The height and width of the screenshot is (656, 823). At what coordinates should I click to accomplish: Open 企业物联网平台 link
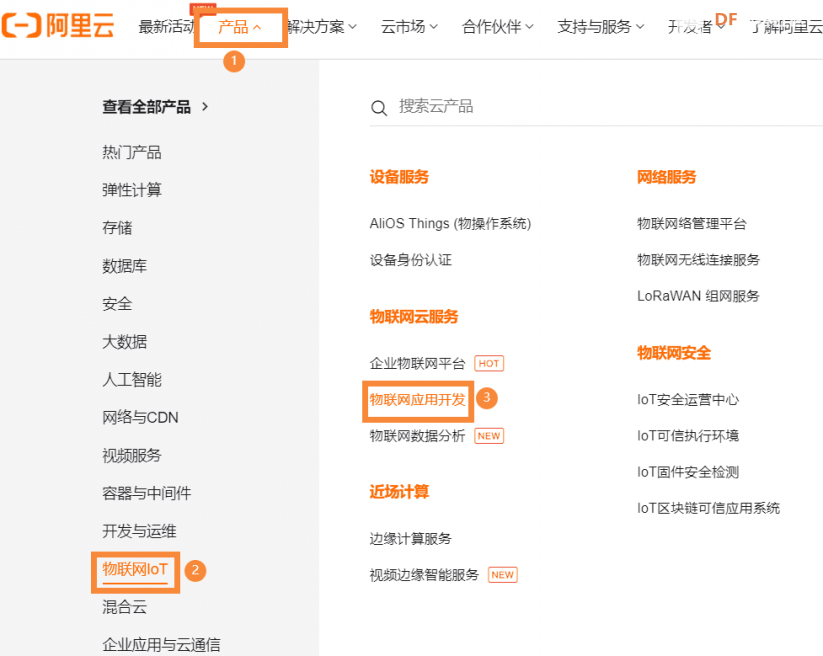click(x=417, y=363)
